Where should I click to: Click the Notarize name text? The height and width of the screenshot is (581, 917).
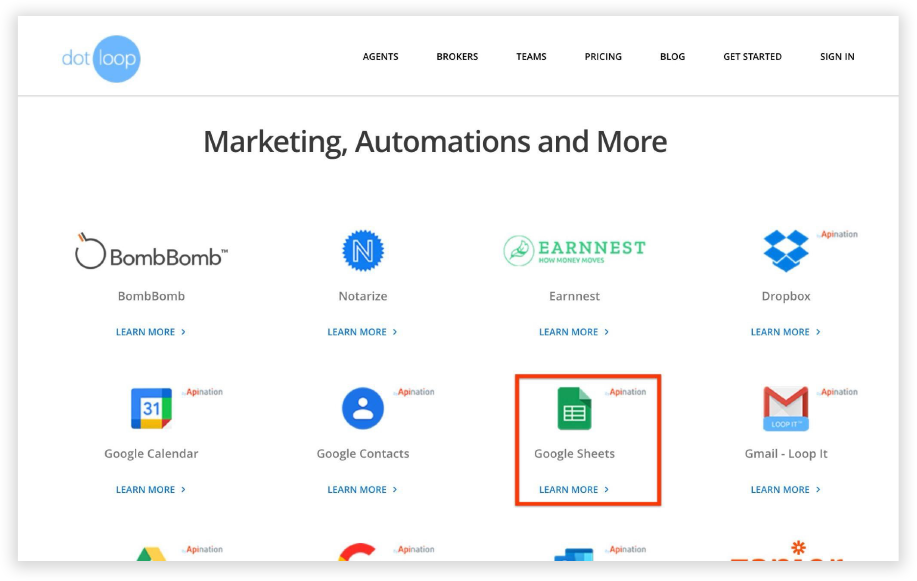(x=363, y=296)
